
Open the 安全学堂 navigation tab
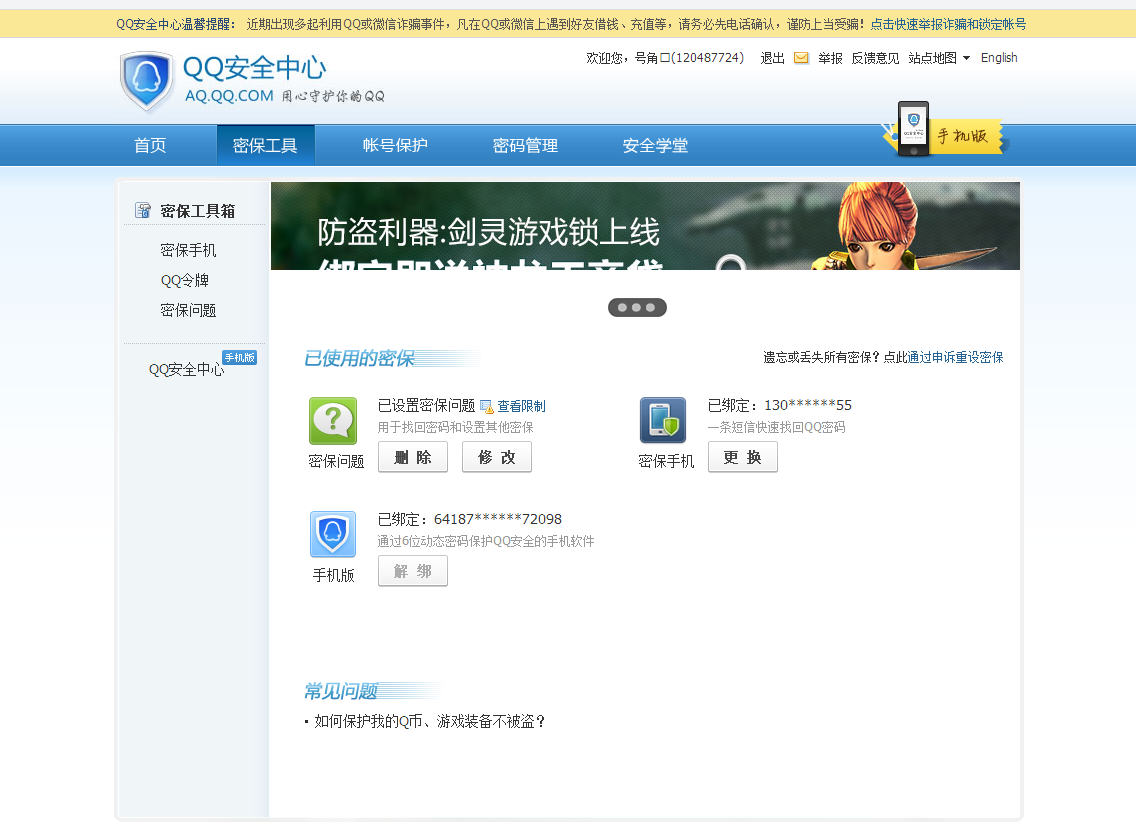click(x=656, y=146)
